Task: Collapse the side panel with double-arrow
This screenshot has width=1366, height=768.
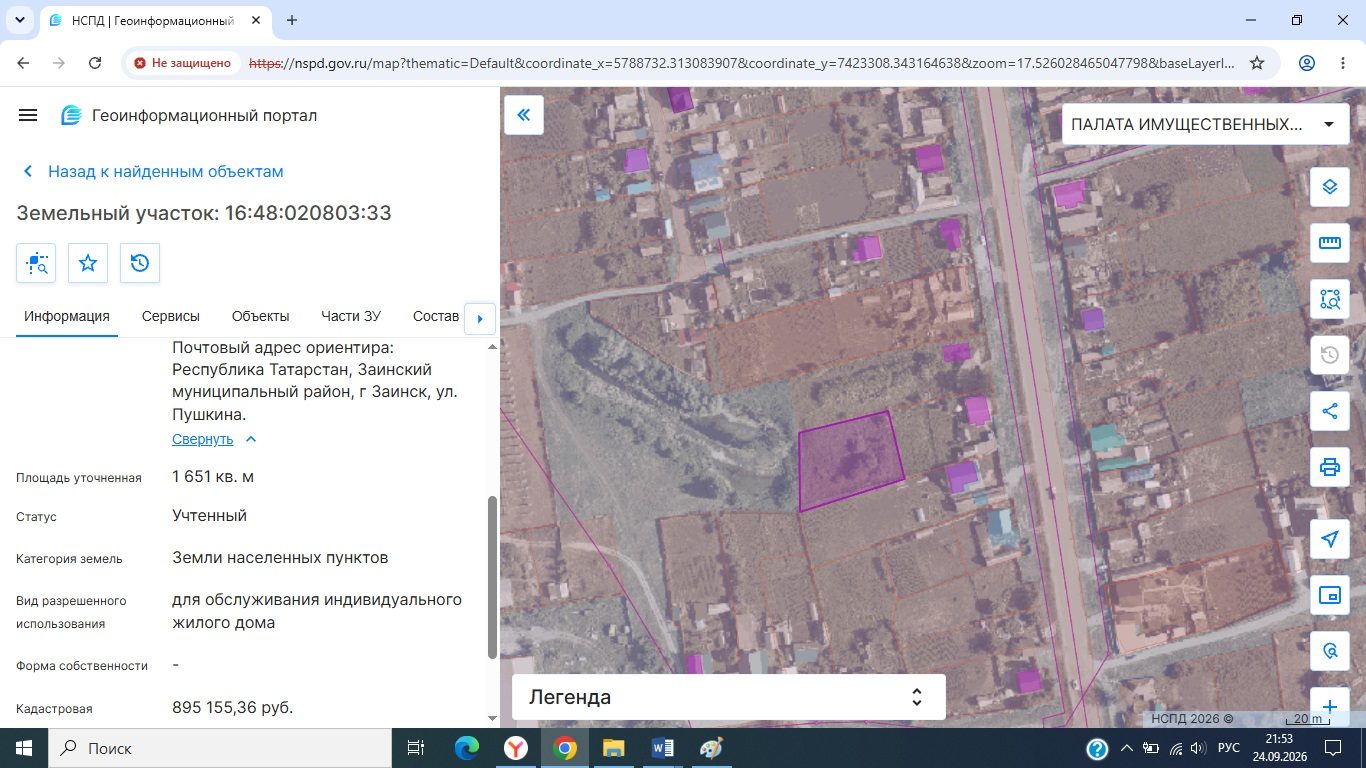Action: (524, 115)
